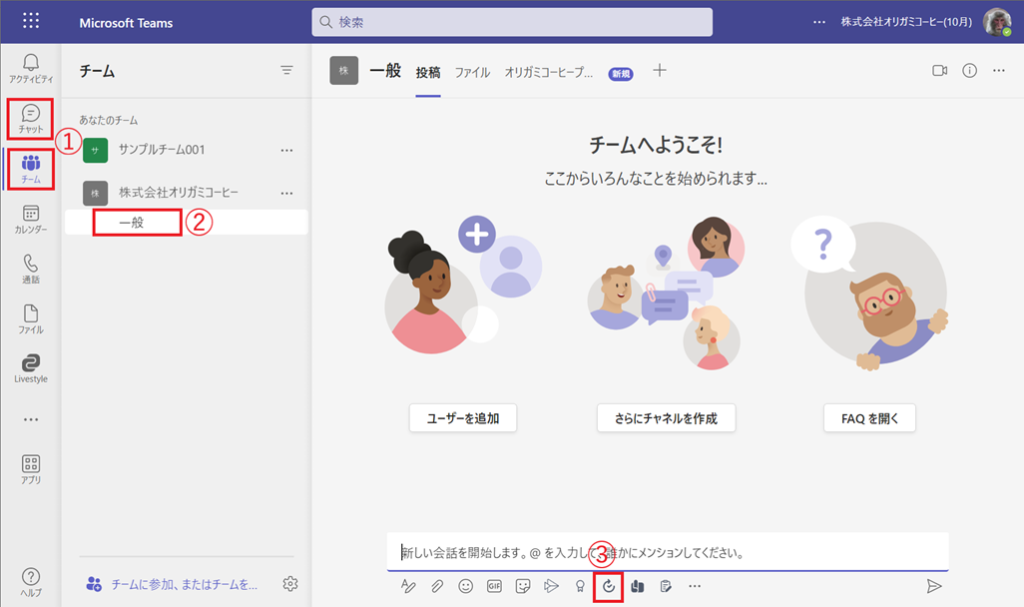Open the Calendar in left sidebar
This screenshot has height=607, width=1024.
pyautogui.click(x=30, y=219)
